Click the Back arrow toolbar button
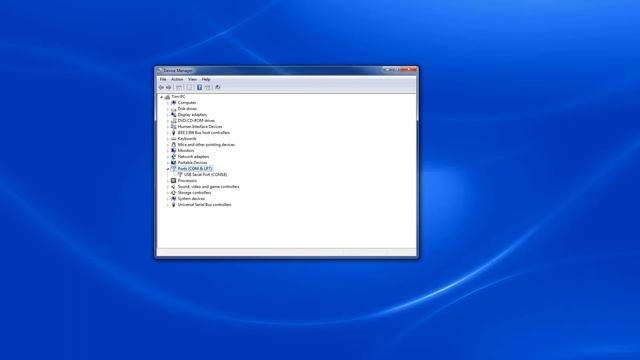The height and width of the screenshot is (360, 640). 161,87
